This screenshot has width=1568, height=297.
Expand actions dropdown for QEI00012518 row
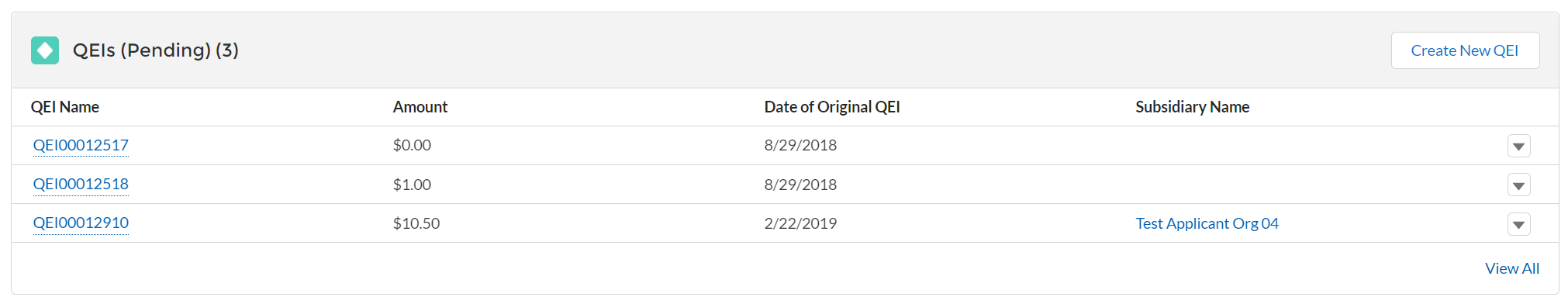click(x=1518, y=185)
